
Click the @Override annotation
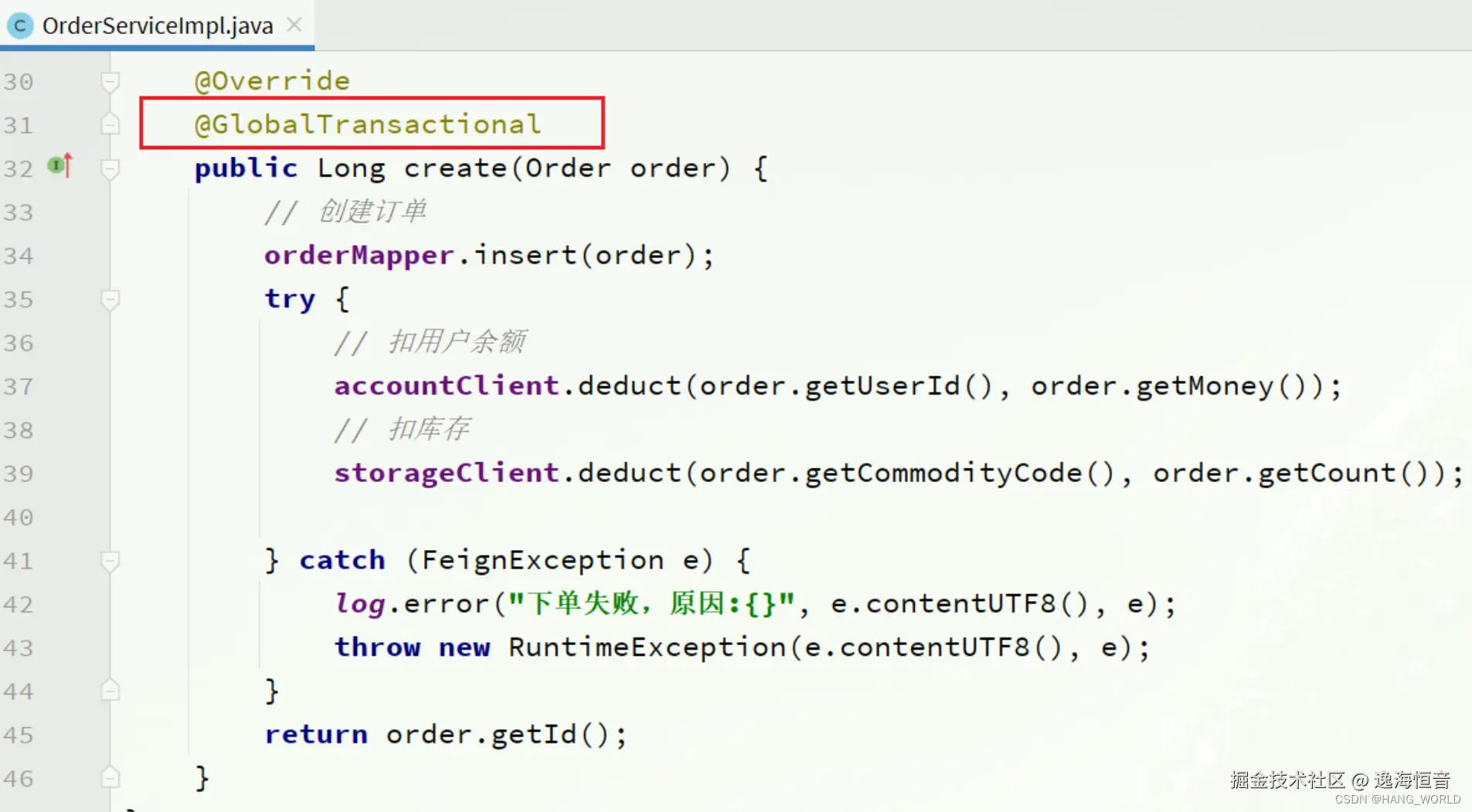(x=272, y=81)
